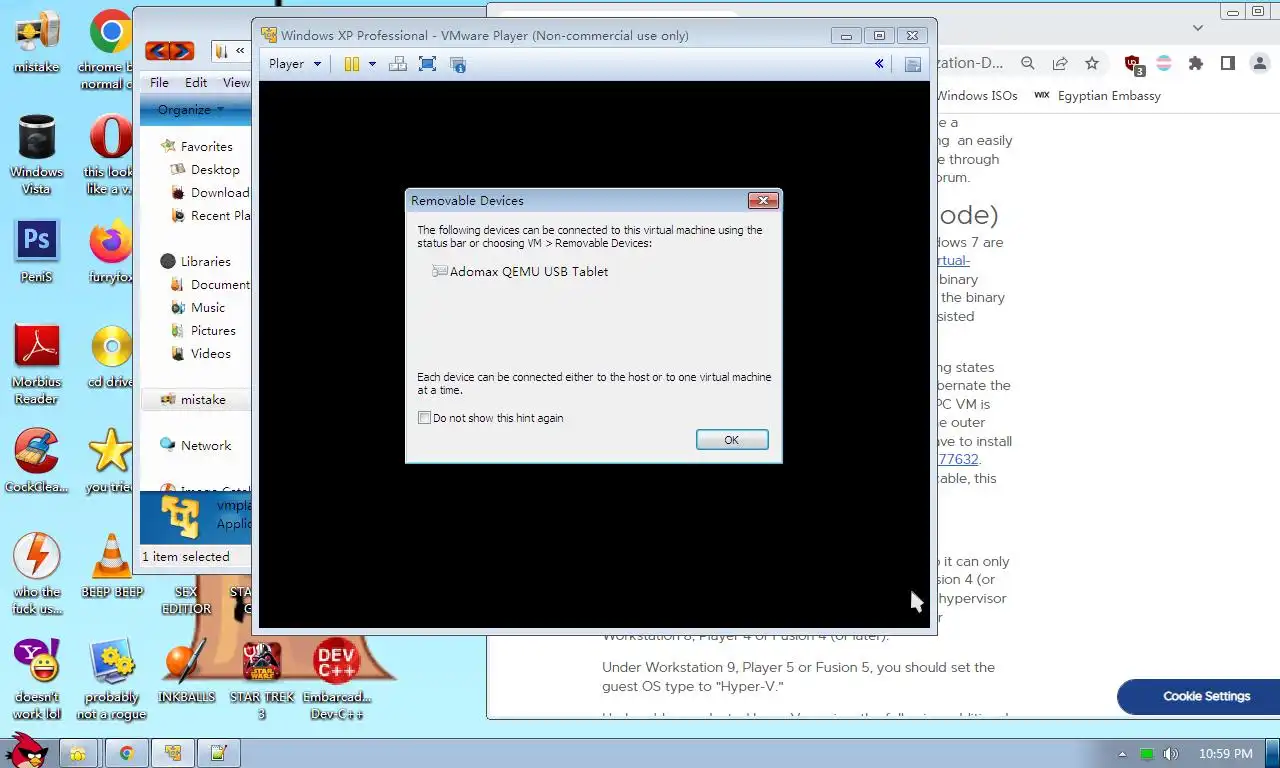Viewport: 1280px width, 768px height.
Task: Open Windows Vista recycle bin icon
Action: pos(36,155)
